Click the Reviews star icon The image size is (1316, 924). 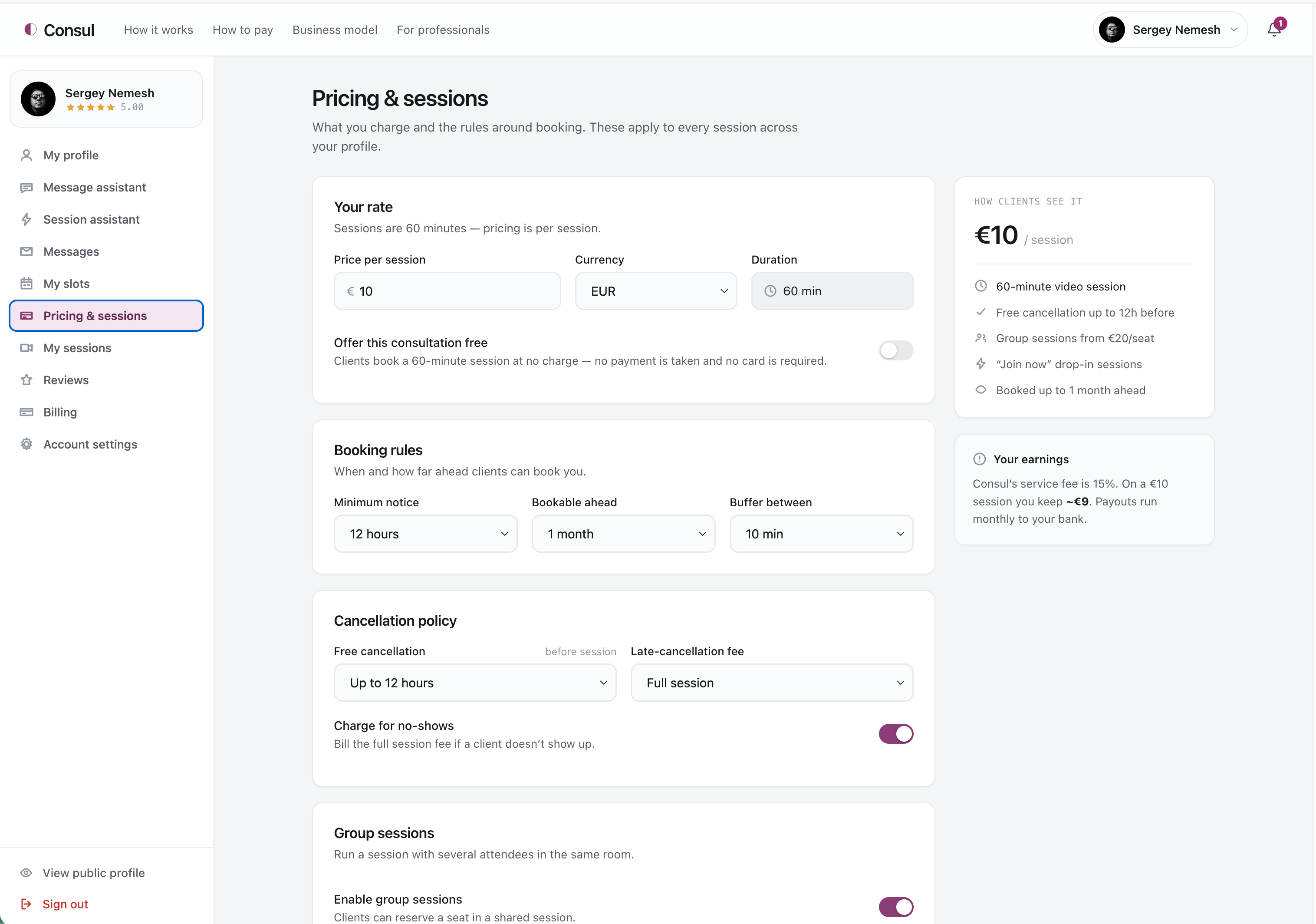pos(26,380)
